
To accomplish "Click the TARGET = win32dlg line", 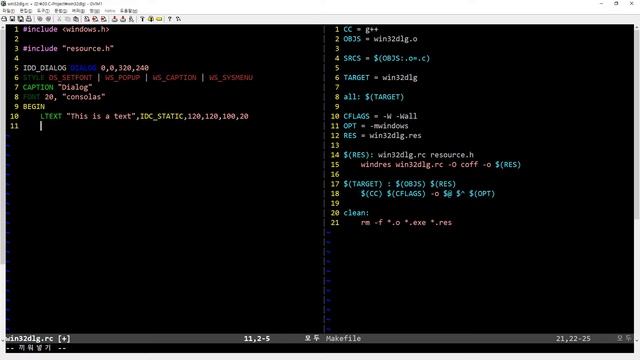I will pos(380,78).
